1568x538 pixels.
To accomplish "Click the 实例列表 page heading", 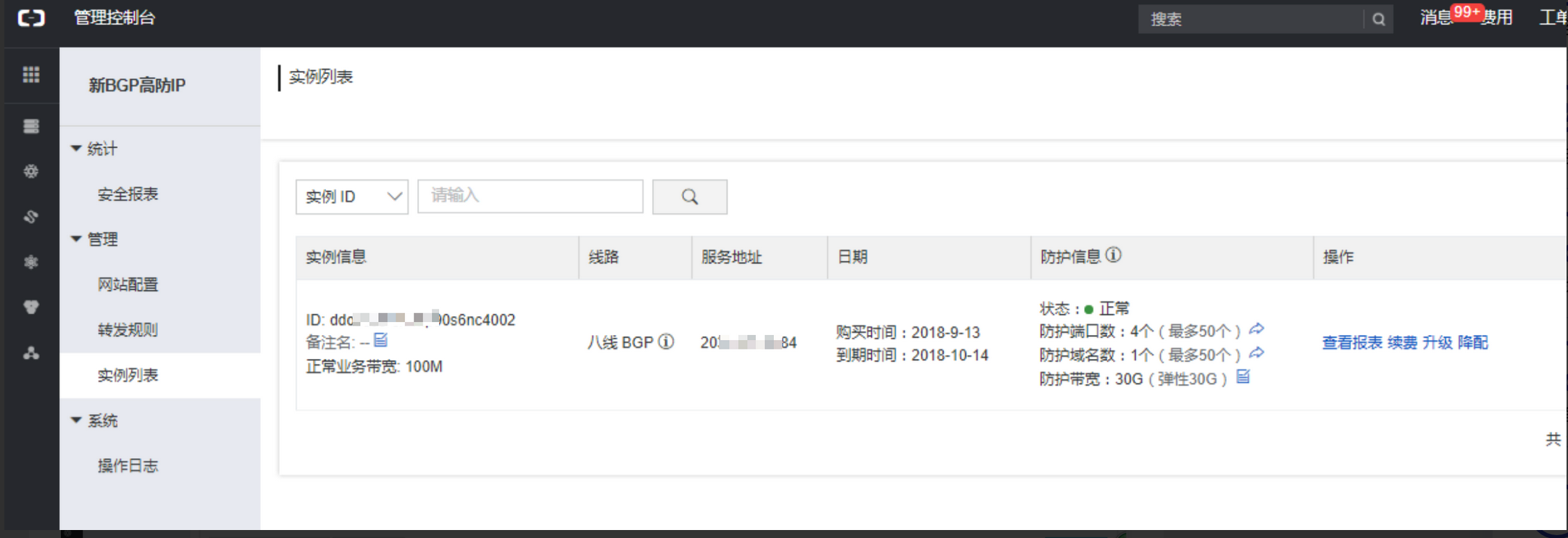I will click(320, 77).
